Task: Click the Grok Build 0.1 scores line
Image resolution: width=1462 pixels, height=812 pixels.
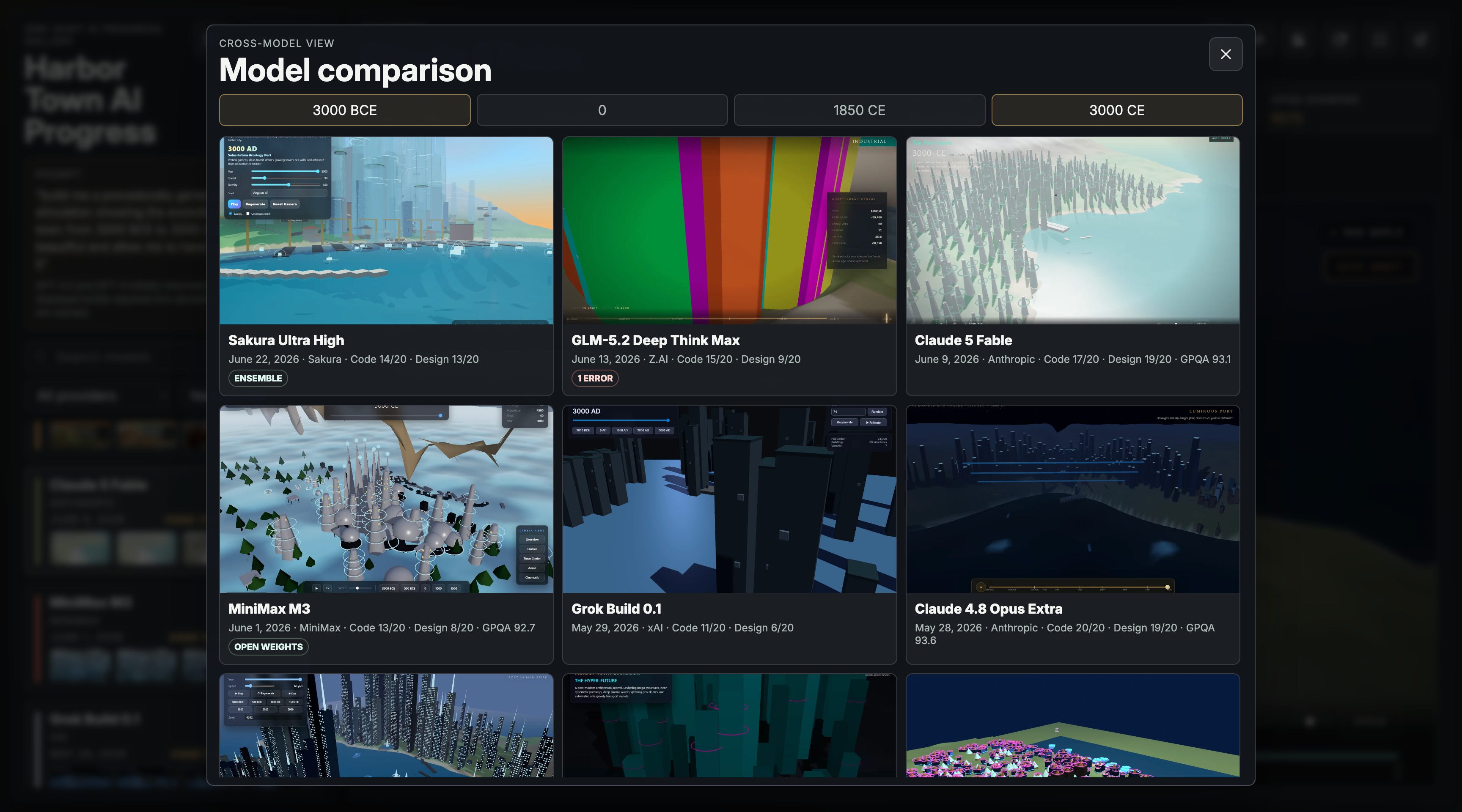Action: 682,628
